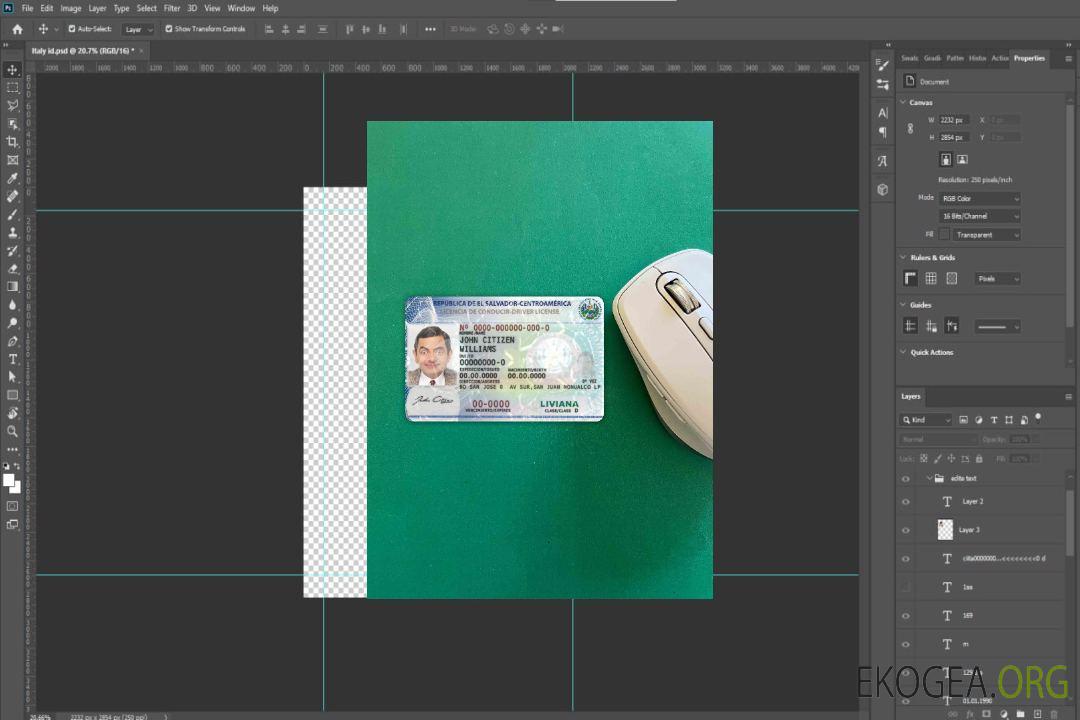The height and width of the screenshot is (720, 1080).
Task: Uncheck the Auto-Select checkbox
Action: [x=72, y=29]
